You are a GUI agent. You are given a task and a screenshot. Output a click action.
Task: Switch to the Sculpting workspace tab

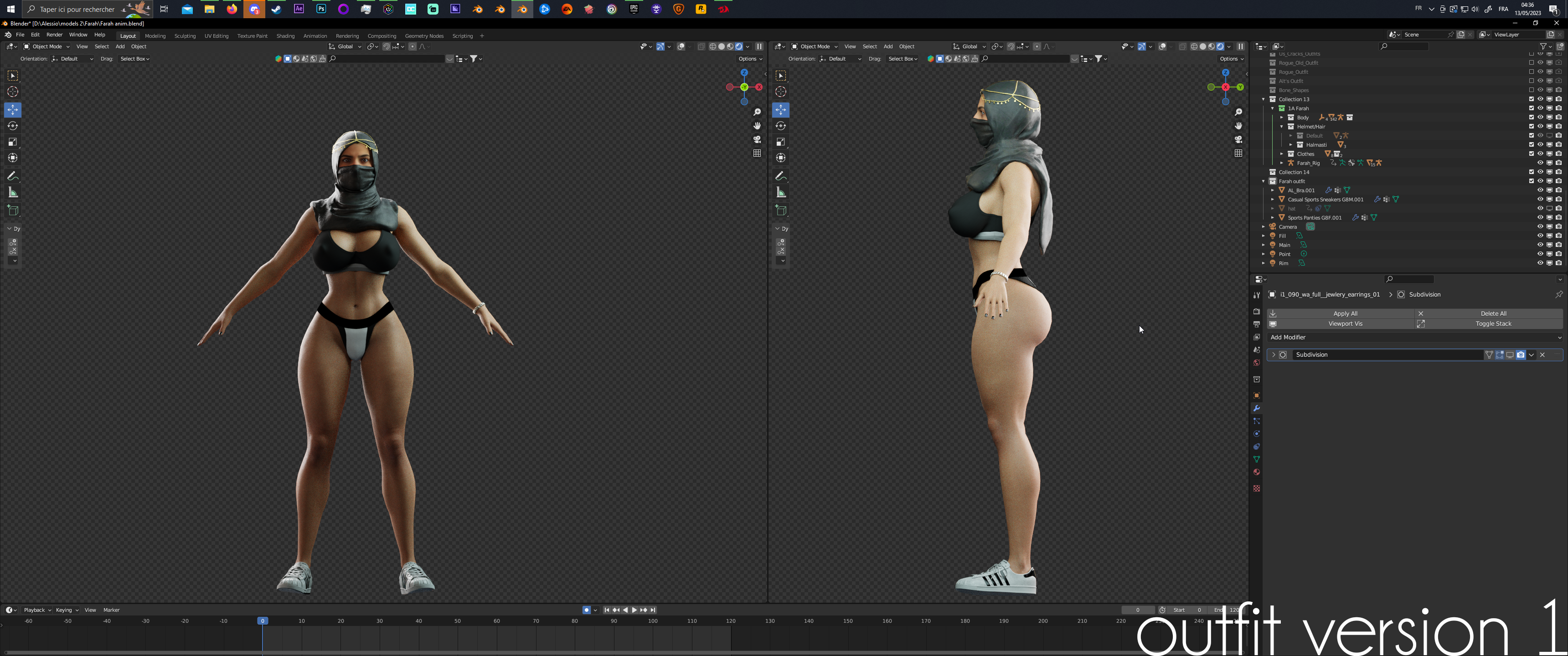185,36
